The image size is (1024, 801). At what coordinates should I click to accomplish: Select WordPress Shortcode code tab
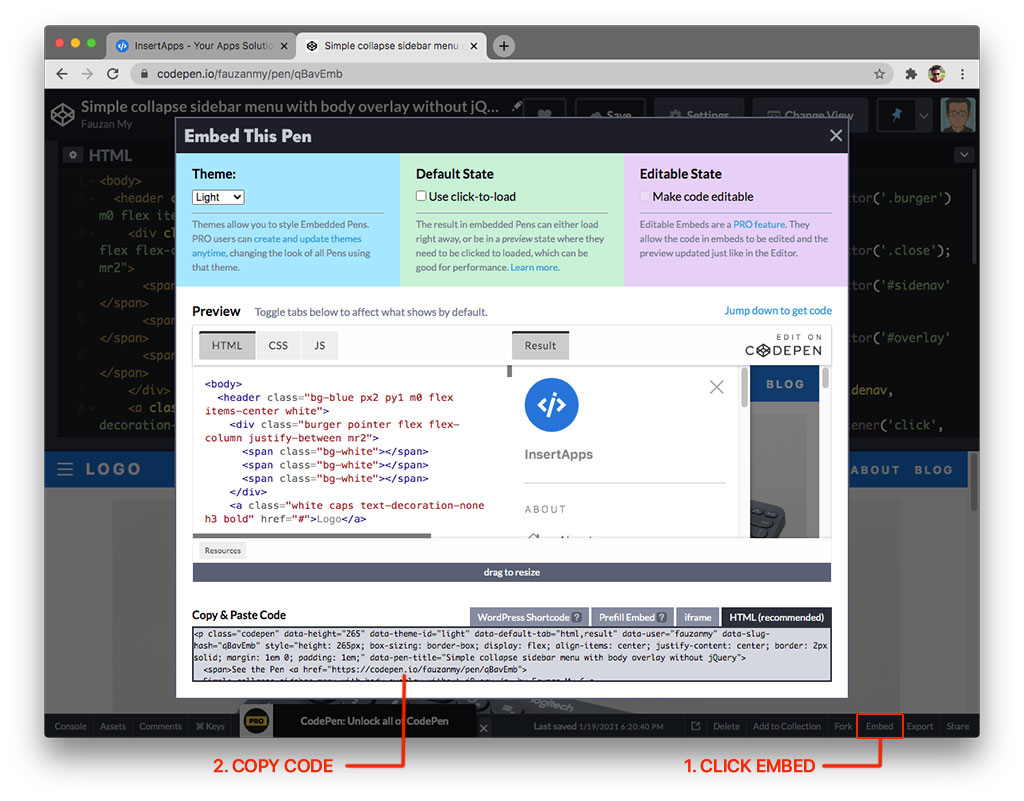pos(530,617)
